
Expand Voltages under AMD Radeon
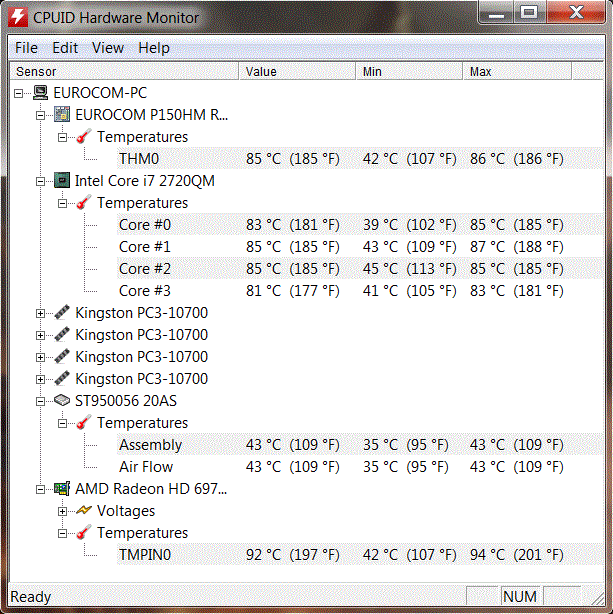(x=62, y=511)
